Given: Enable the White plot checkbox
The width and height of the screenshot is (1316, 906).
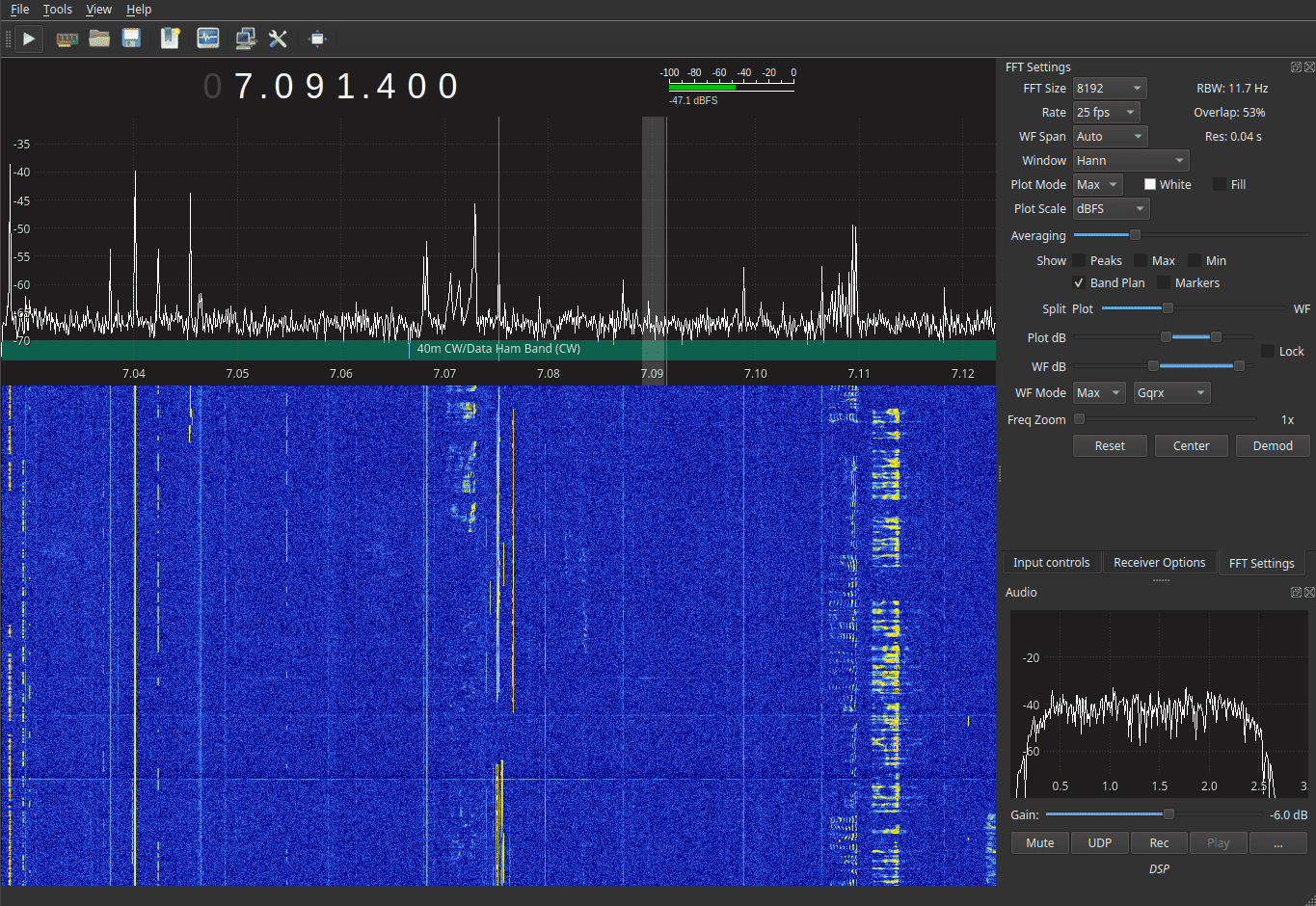Looking at the screenshot, I should click(x=1149, y=184).
